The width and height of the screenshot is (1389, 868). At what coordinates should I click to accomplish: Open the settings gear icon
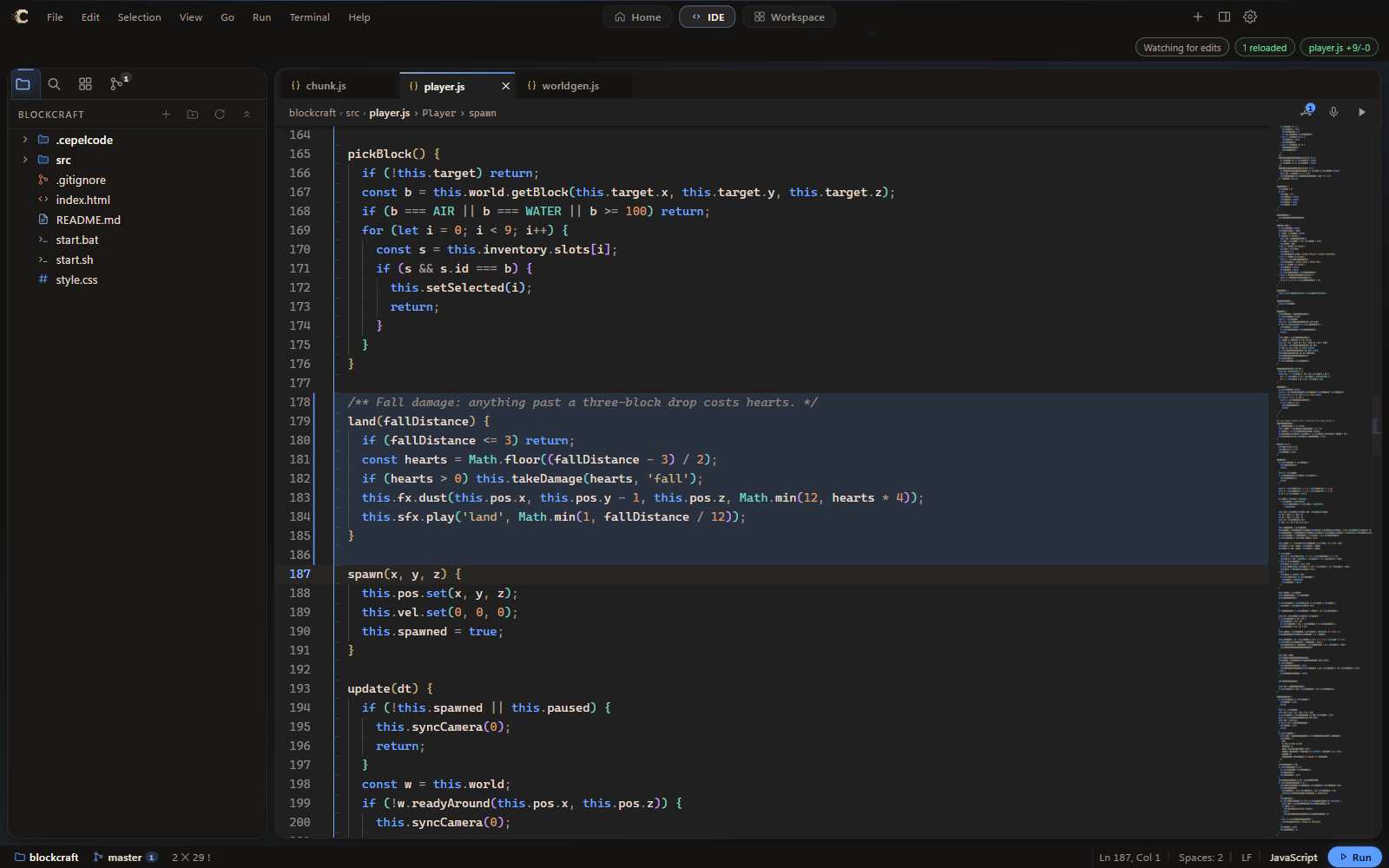click(x=1250, y=16)
